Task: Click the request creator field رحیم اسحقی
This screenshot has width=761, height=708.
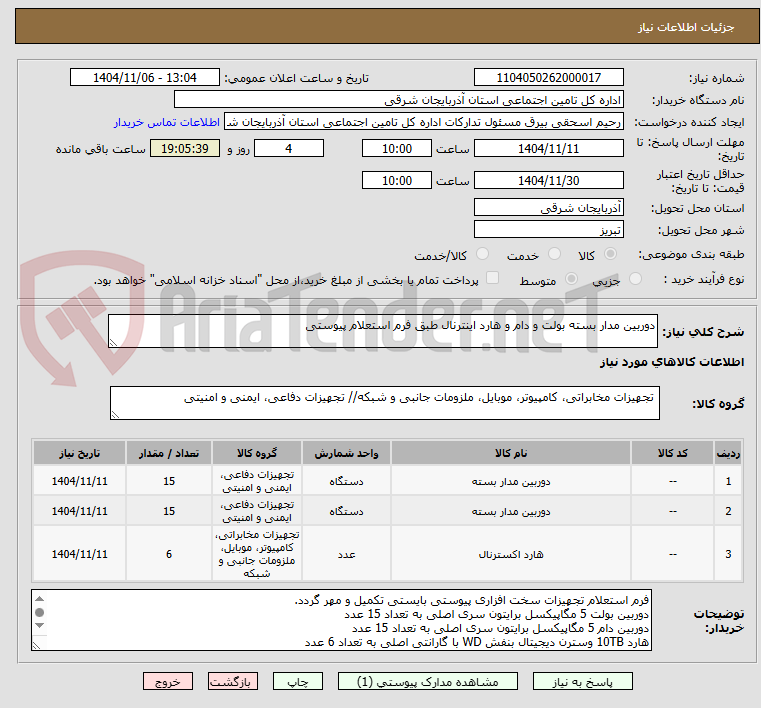Action: 424,122
